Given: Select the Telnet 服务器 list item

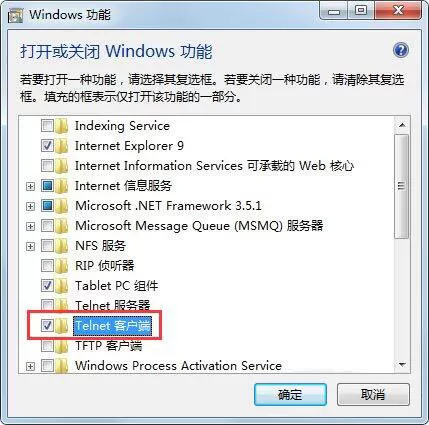Looking at the screenshot, I should pyautogui.click(x=113, y=305).
